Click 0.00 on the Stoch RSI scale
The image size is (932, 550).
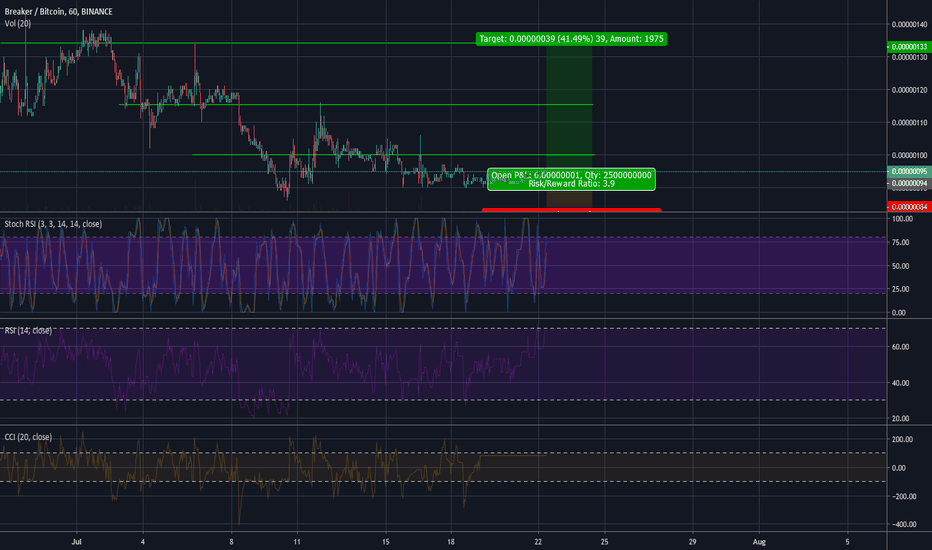[x=899, y=312]
